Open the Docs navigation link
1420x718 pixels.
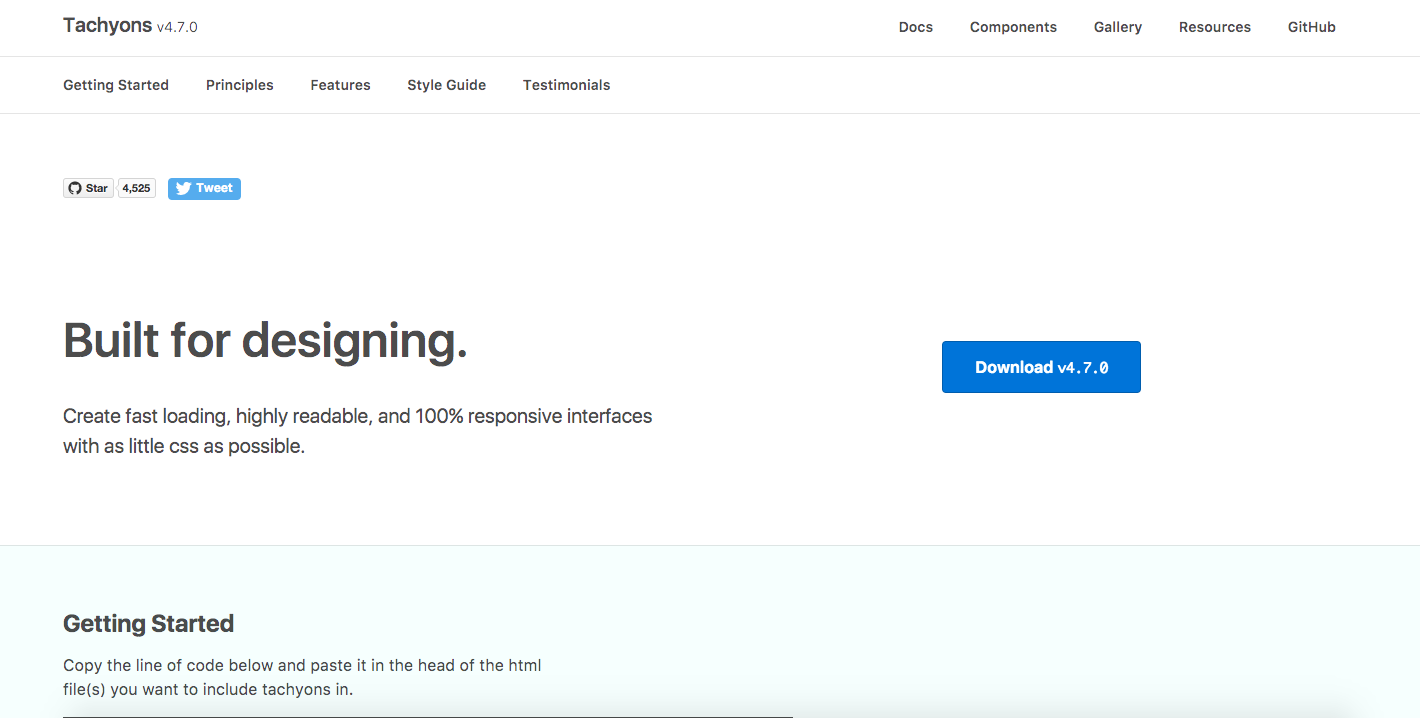tap(915, 27)
